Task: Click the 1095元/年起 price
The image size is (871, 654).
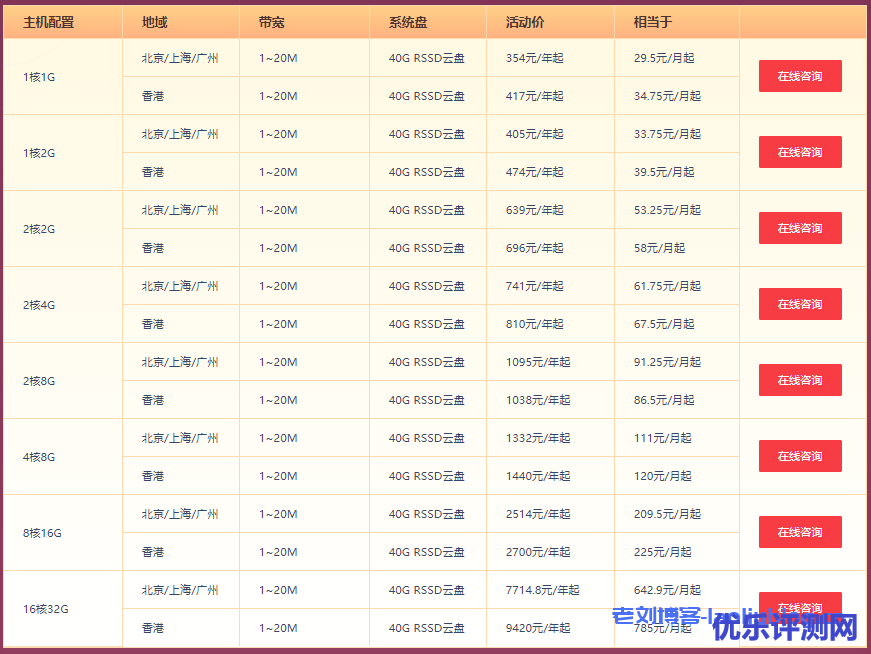Action: [538, 362]
